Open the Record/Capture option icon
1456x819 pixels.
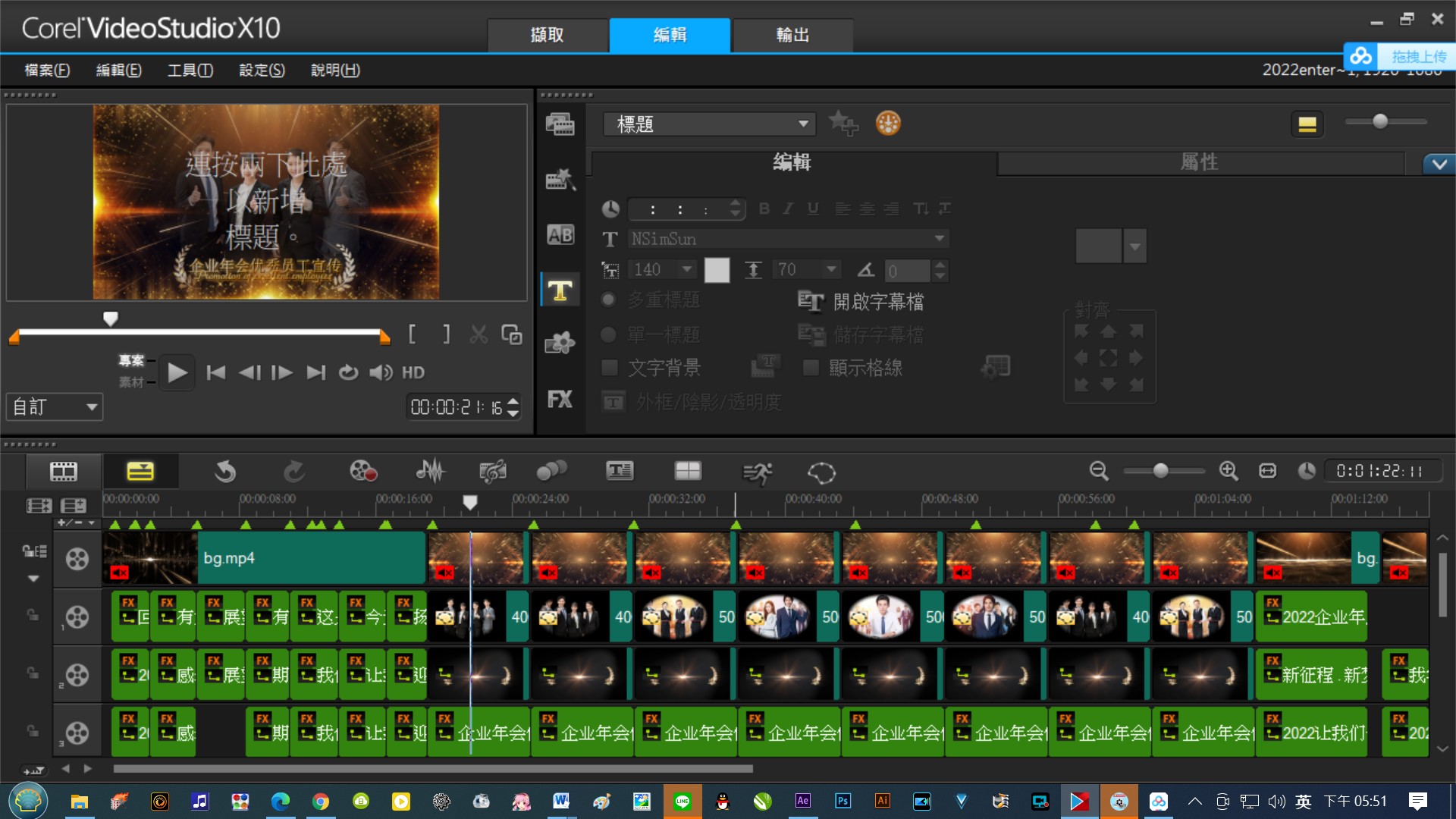[363, 472]
